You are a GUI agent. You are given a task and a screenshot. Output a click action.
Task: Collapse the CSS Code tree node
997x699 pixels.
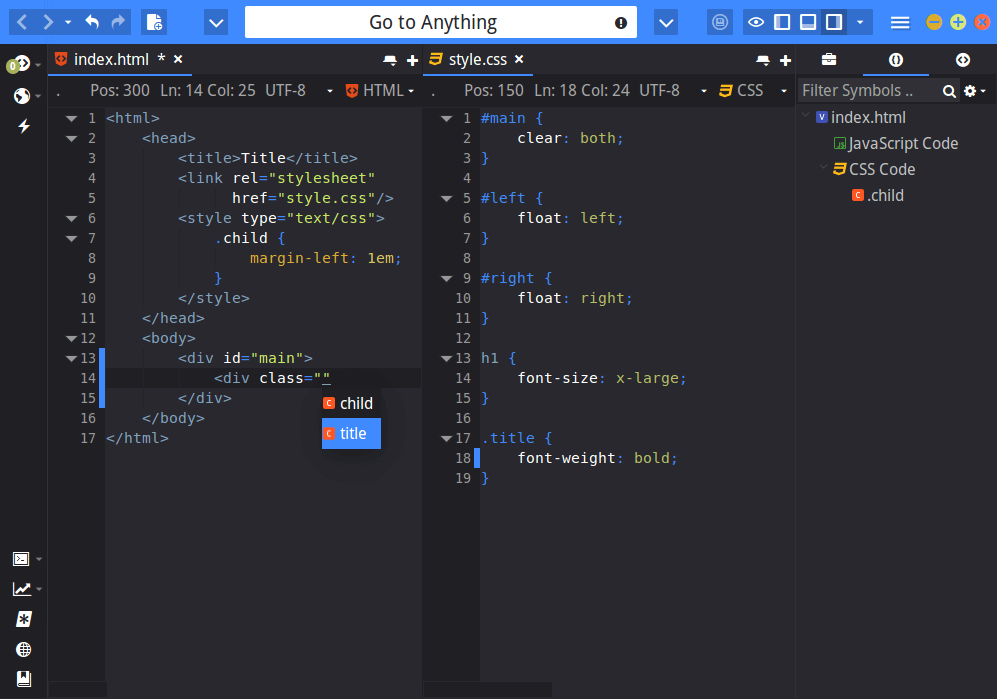click(x=823, y=167)
